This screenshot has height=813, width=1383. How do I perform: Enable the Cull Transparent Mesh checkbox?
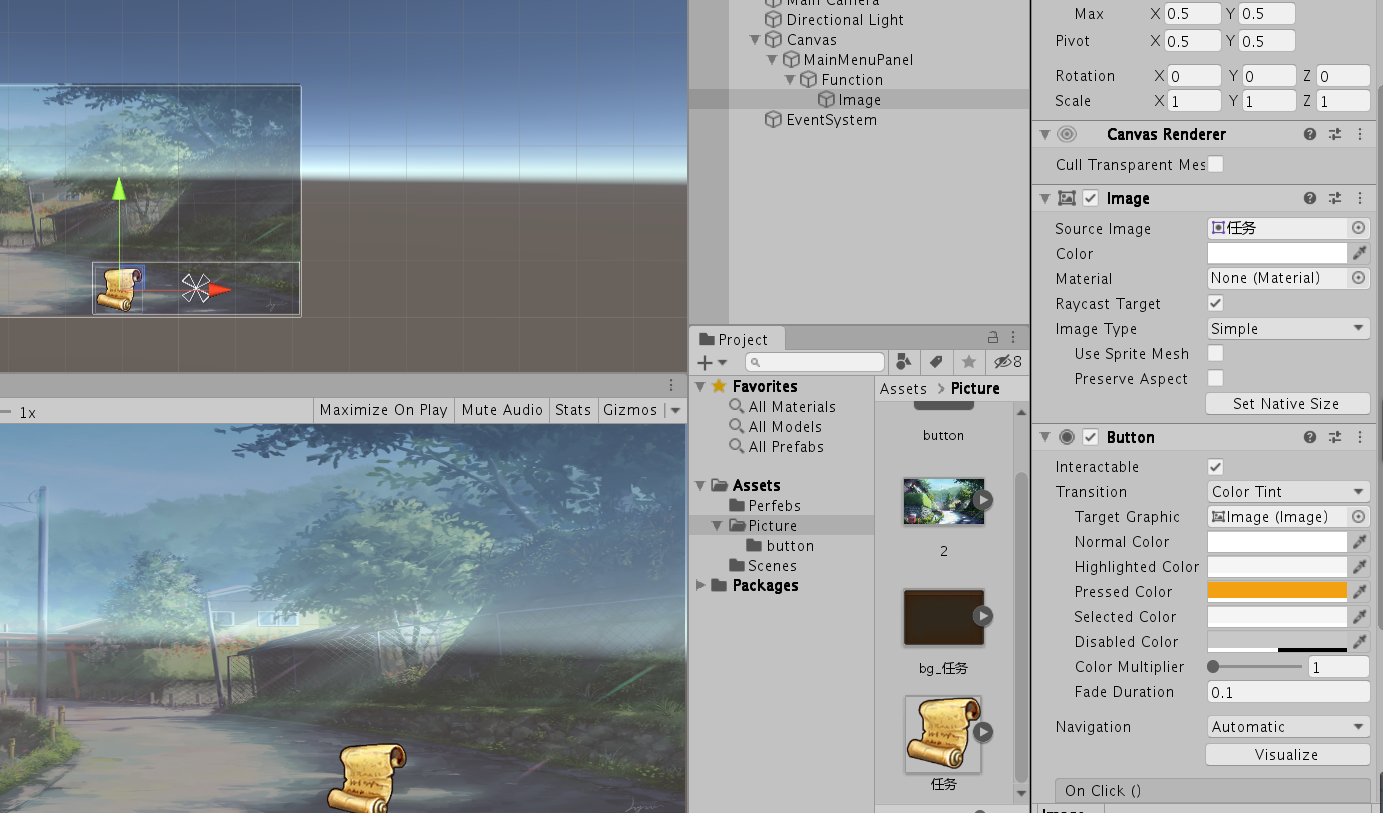(1216, 164)
